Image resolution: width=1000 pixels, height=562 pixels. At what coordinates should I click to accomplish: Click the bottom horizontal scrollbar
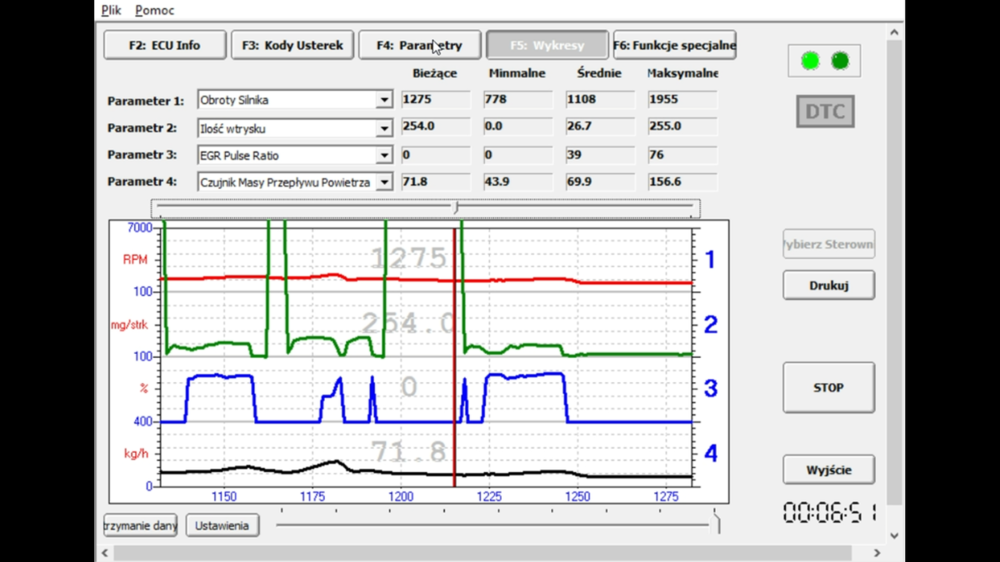480,553
